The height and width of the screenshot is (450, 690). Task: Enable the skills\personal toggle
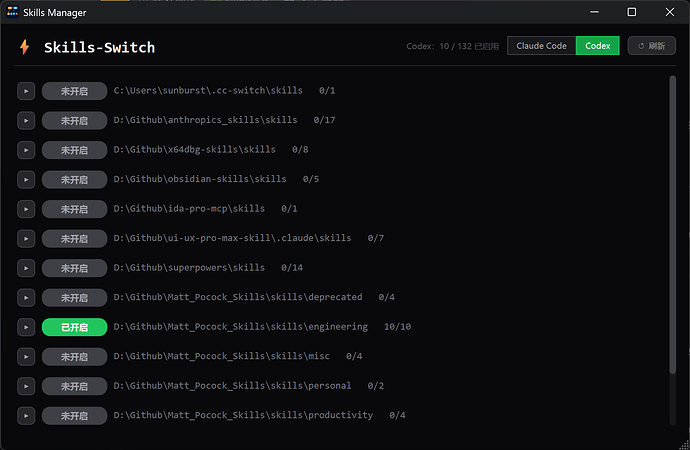click(x=74, y=386)
